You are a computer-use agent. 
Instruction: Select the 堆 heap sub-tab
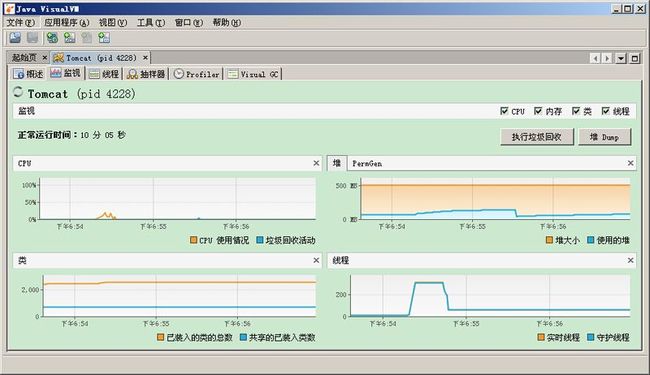pyautogui.click(x=337, y=163)
